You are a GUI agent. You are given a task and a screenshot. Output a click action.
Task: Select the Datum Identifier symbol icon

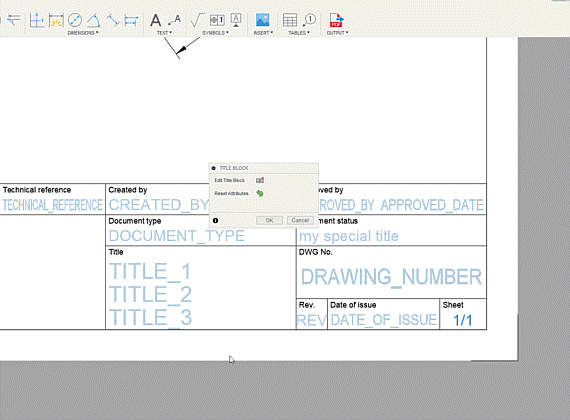[x=236, y=20]
